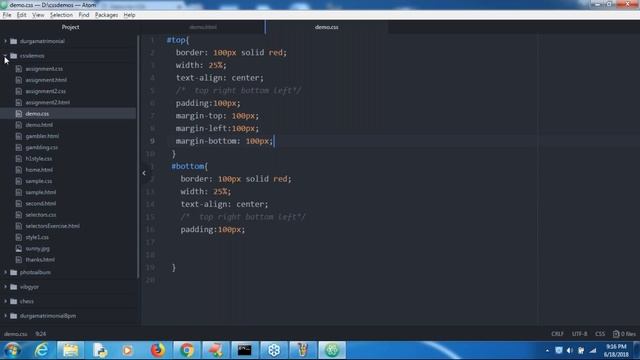Click the durgamatrimonial folder icon
This screenshot has width=640, height=360.
click(x=13, y=41)
